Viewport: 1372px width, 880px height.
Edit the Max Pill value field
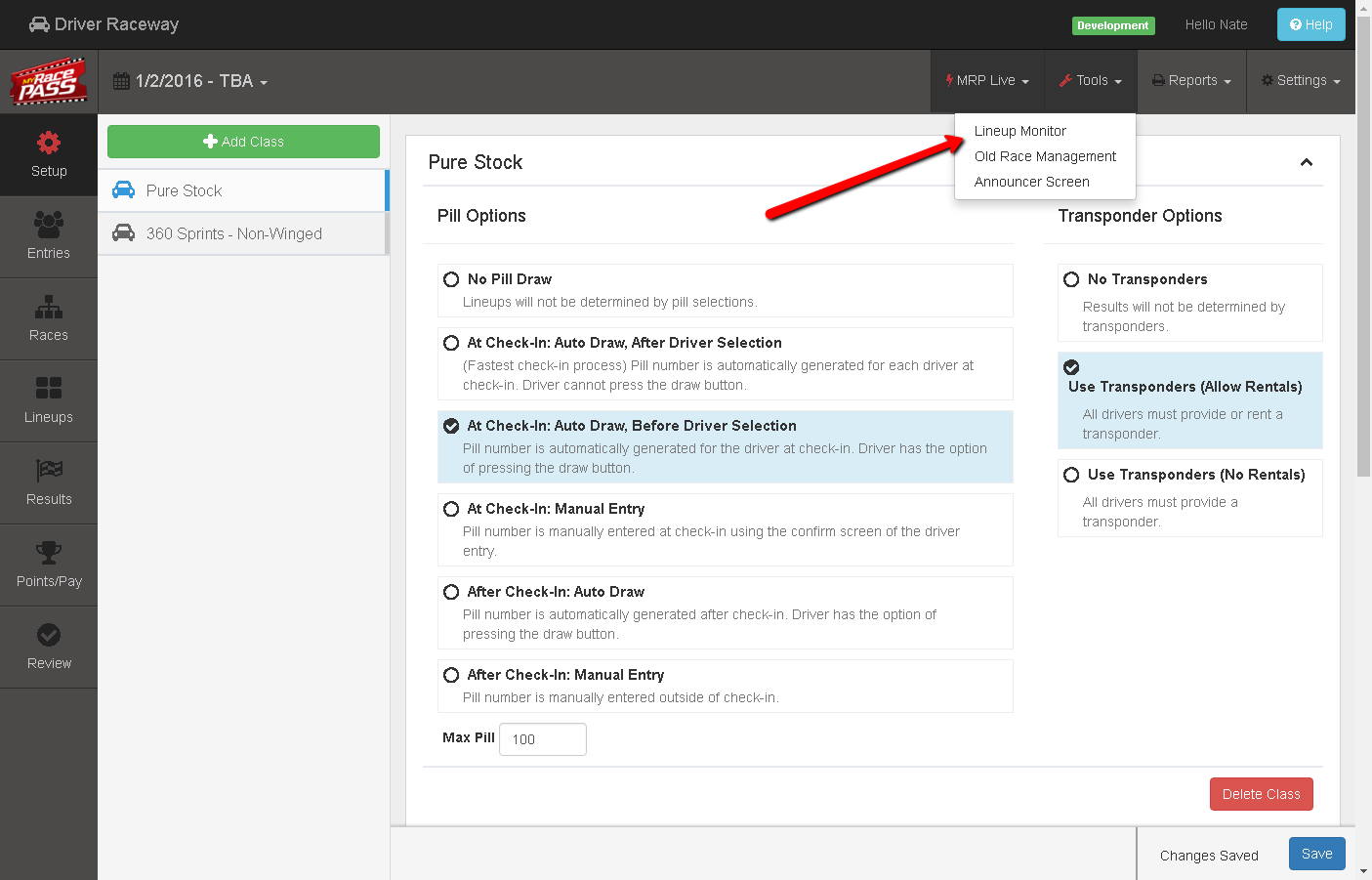pyautogui.click(x=542, y=739)
